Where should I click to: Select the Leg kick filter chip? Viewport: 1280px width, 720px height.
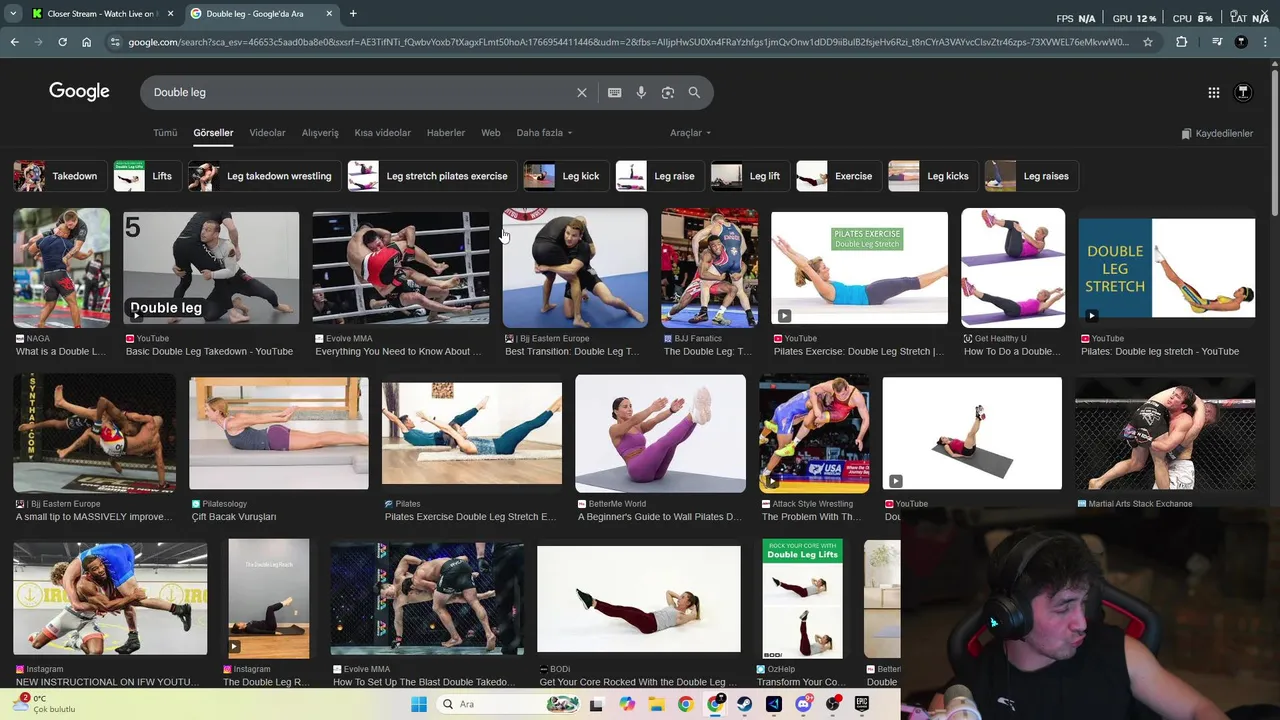tap(566, 176)
